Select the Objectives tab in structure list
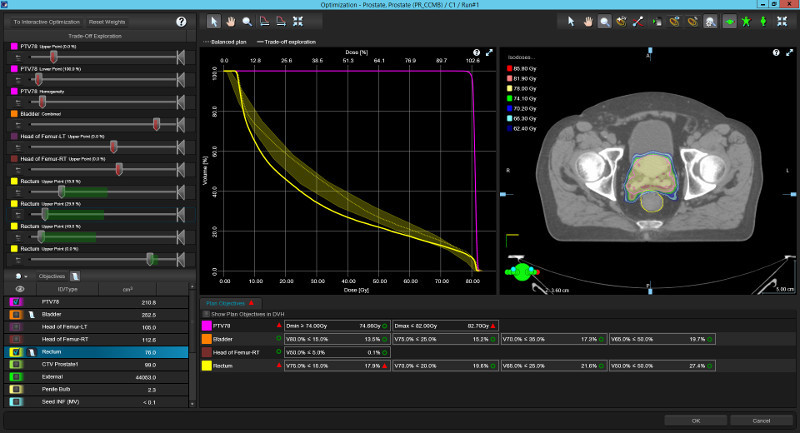This screenshot has height=433, width=800. coord(52,275)
